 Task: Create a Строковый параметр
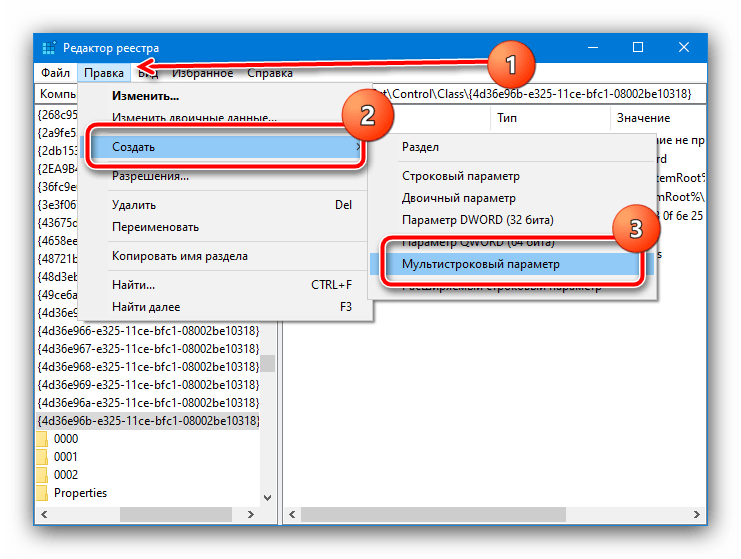click(512, 176)
